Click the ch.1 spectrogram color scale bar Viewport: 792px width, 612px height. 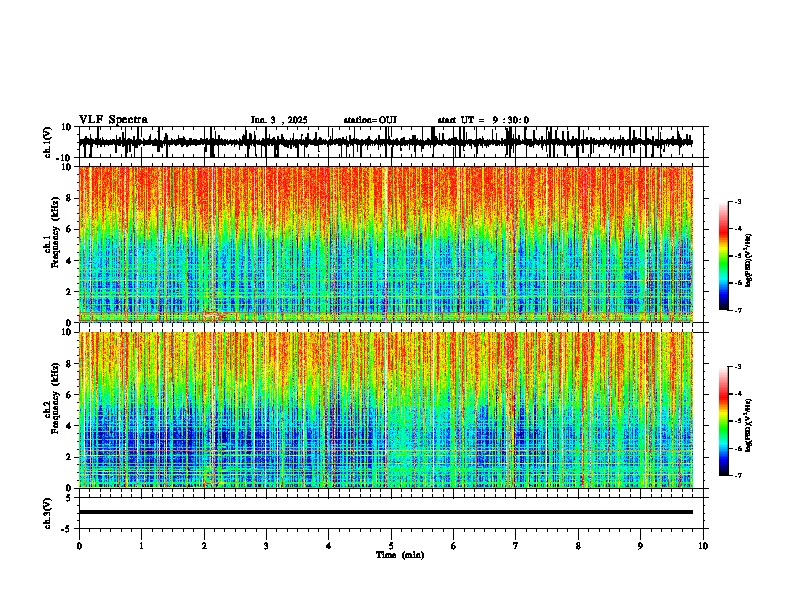[x=723, y=256]
